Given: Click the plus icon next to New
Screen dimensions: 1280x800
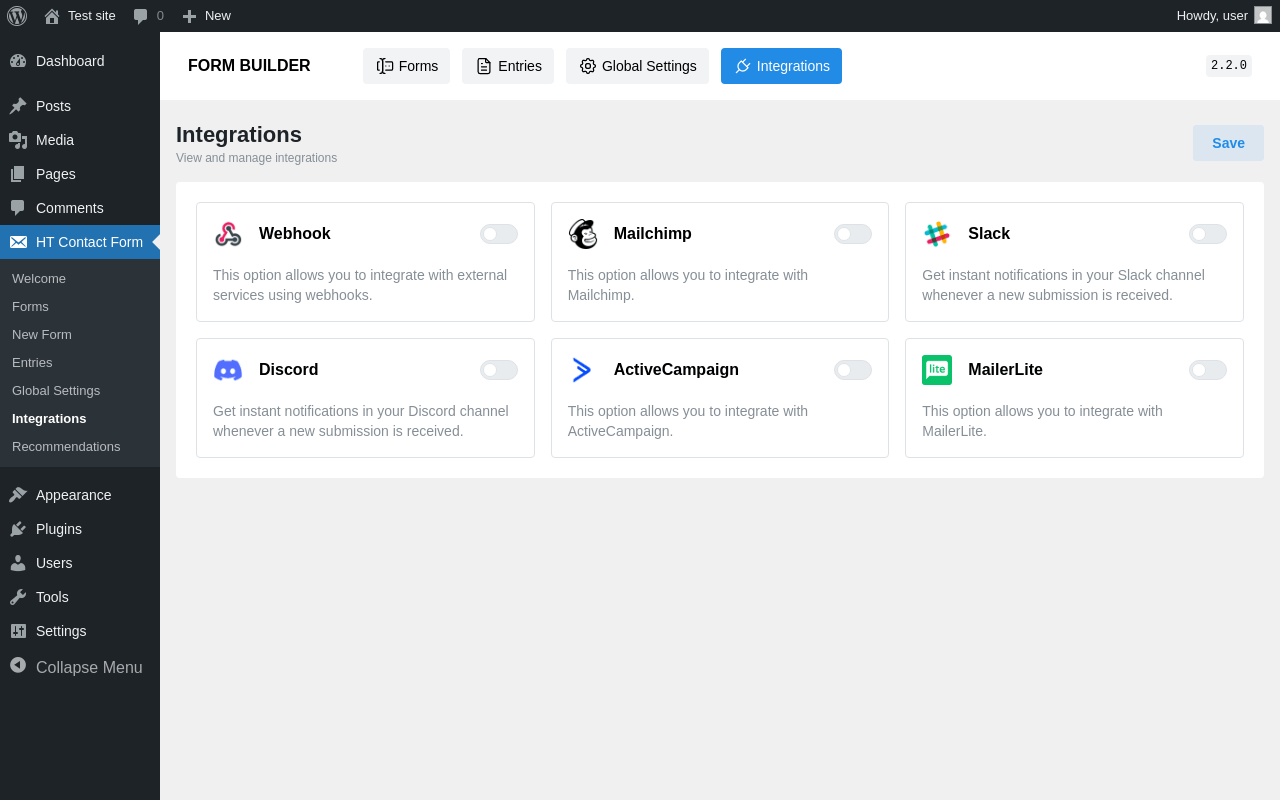Looking at the screenshot, I should (x=189, y=16).
